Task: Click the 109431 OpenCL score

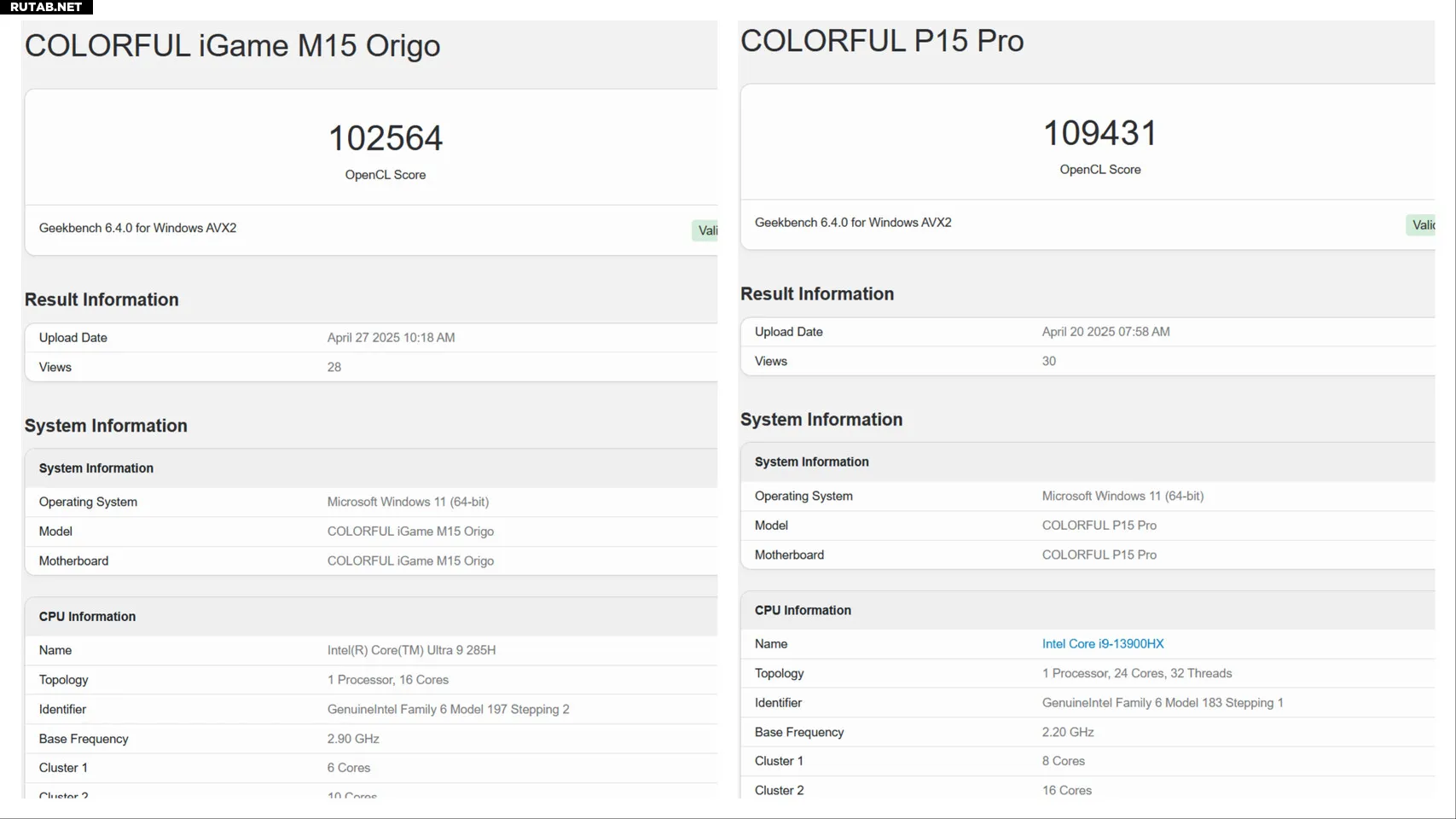Action: click(x=1100, y=133)
